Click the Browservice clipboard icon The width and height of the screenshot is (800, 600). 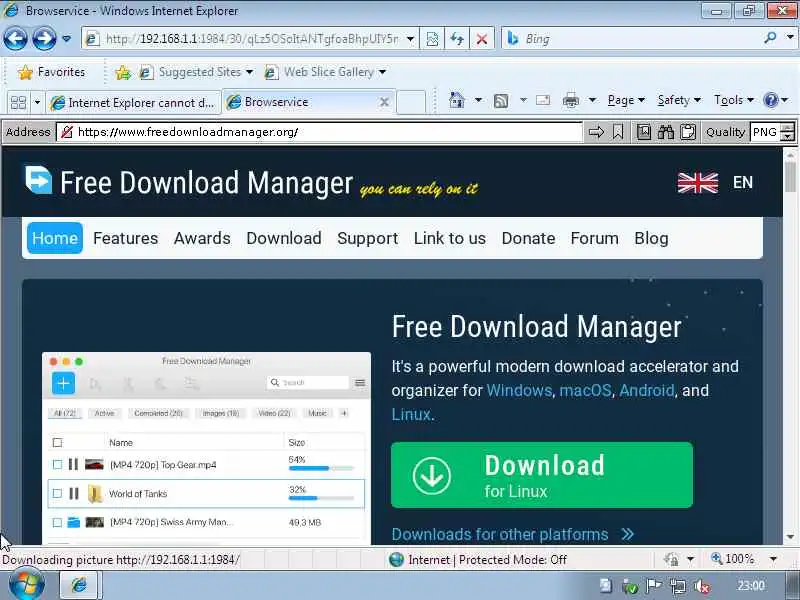(x=688, y=133)
